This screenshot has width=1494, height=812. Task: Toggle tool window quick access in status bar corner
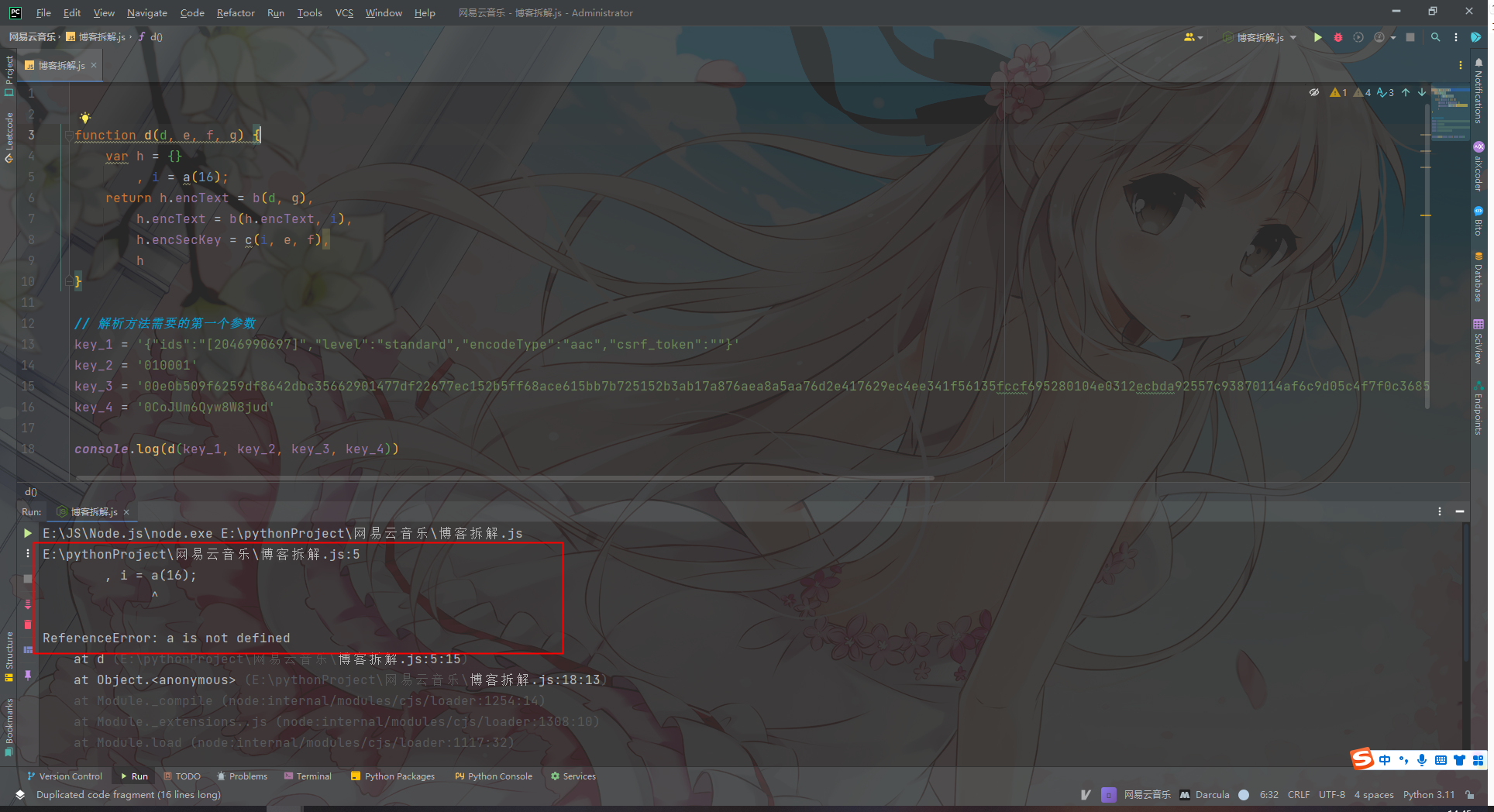click(x=20, y=795)
